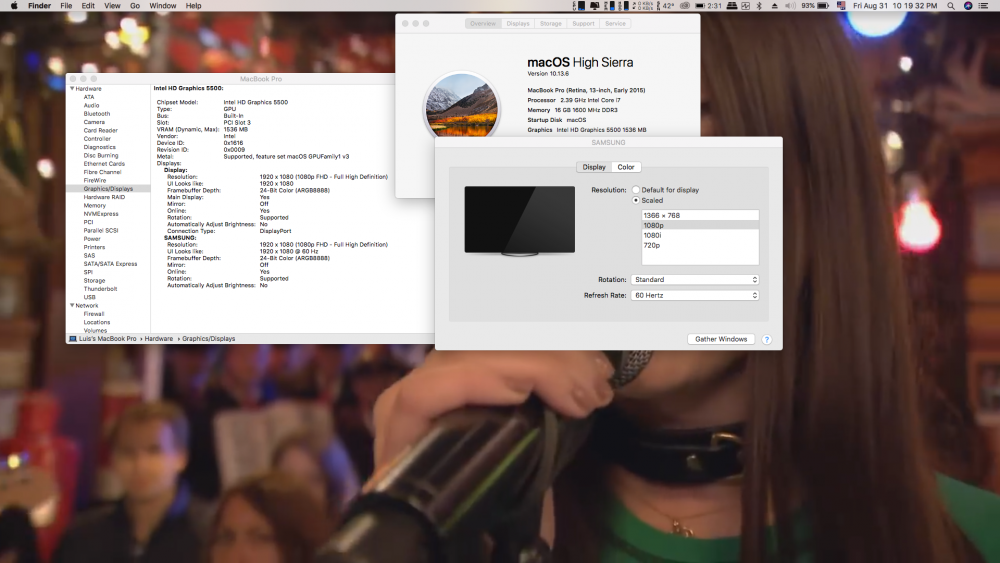Screen dimensions: 1000x563
Task: Click the volume speaker menu bar icon
Action: coord(790,6)
